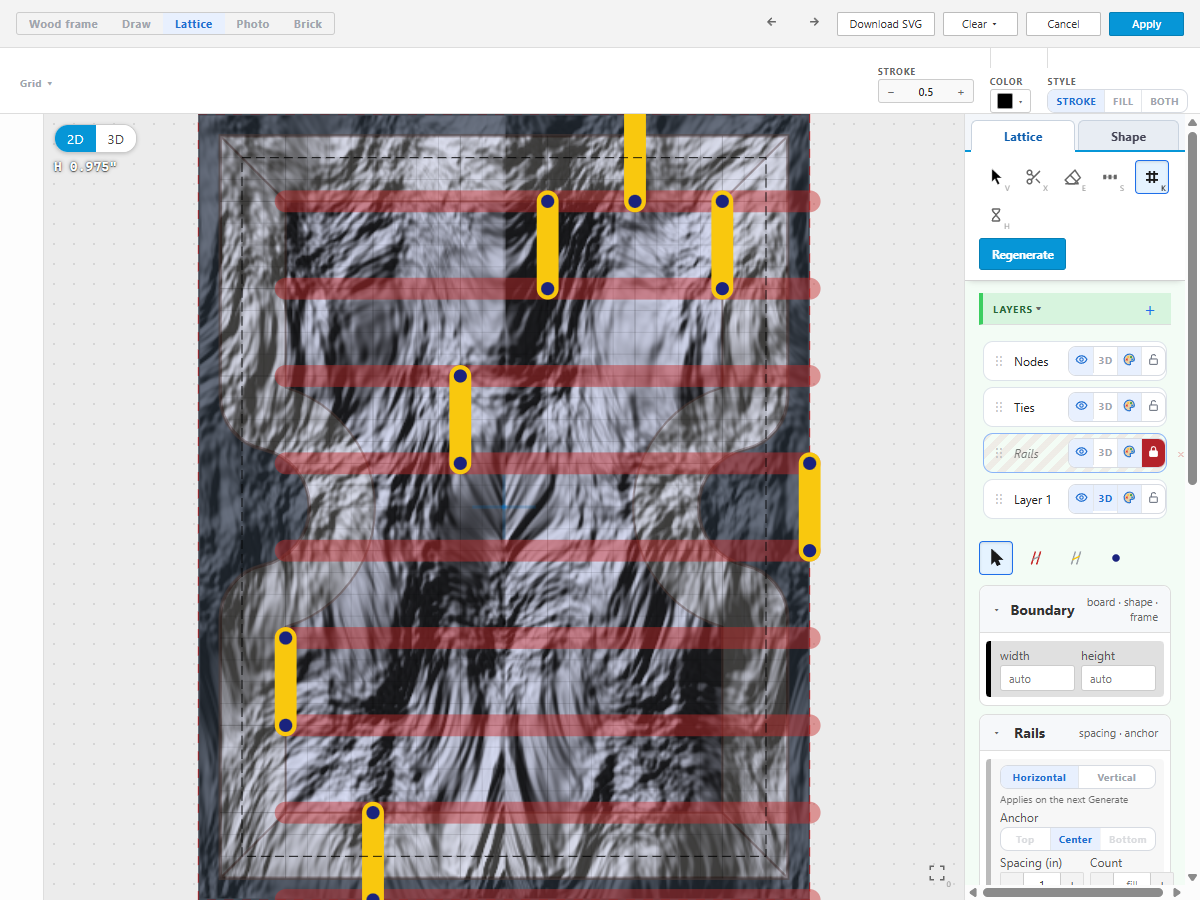Toggle Rails layer visibility eye
1200x900 pixels.
pyautogui.click(x=1081, y=453)
